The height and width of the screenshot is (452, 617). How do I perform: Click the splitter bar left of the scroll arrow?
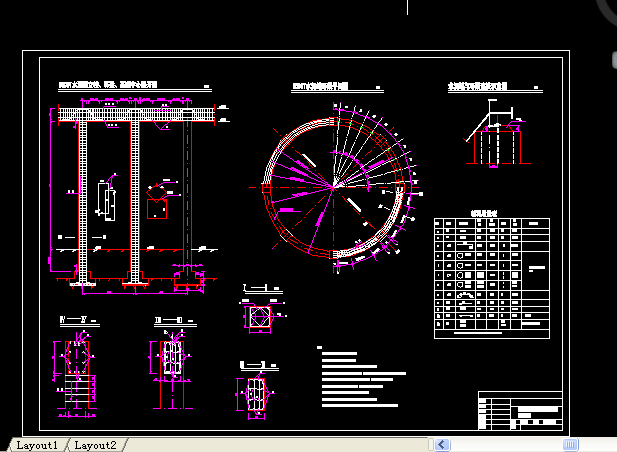(x=430, y=445)
